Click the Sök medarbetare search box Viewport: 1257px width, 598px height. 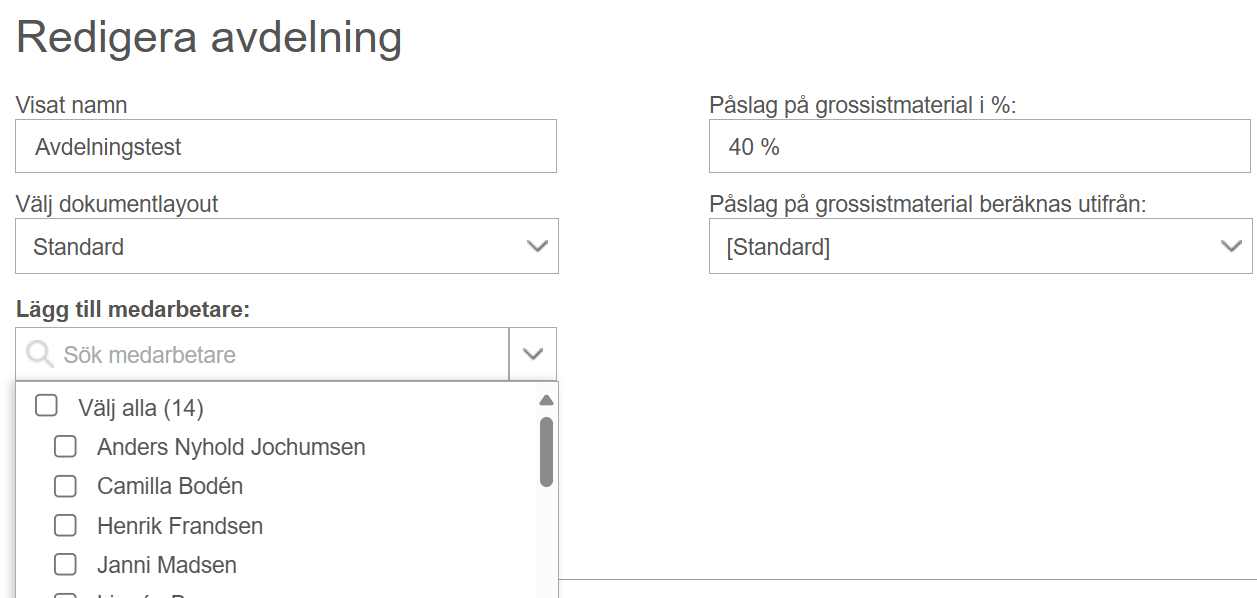(x=262, y=354)
